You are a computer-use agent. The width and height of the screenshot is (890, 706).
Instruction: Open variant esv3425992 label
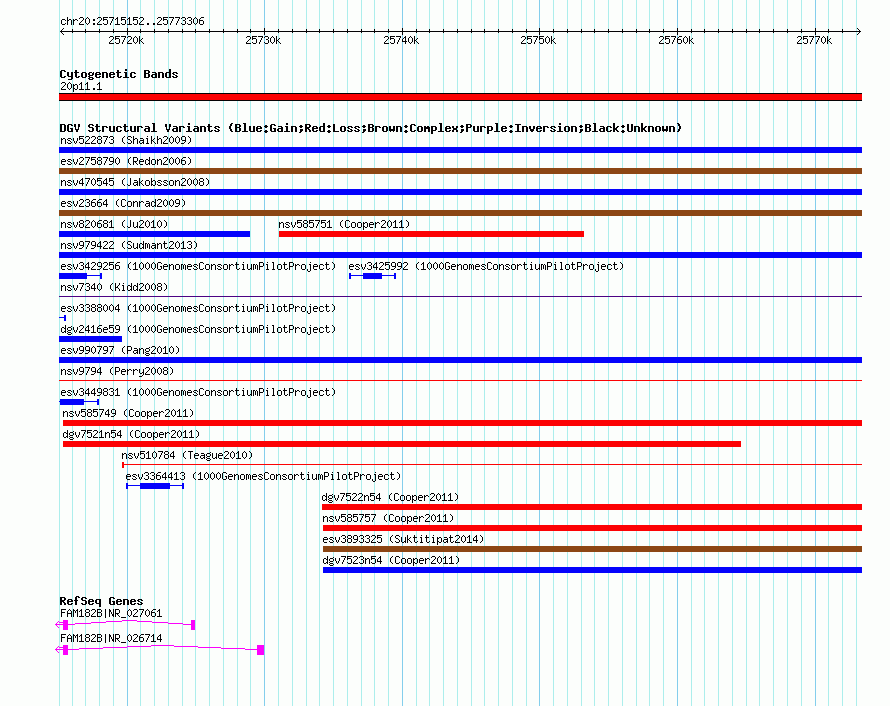pos(486,266)
